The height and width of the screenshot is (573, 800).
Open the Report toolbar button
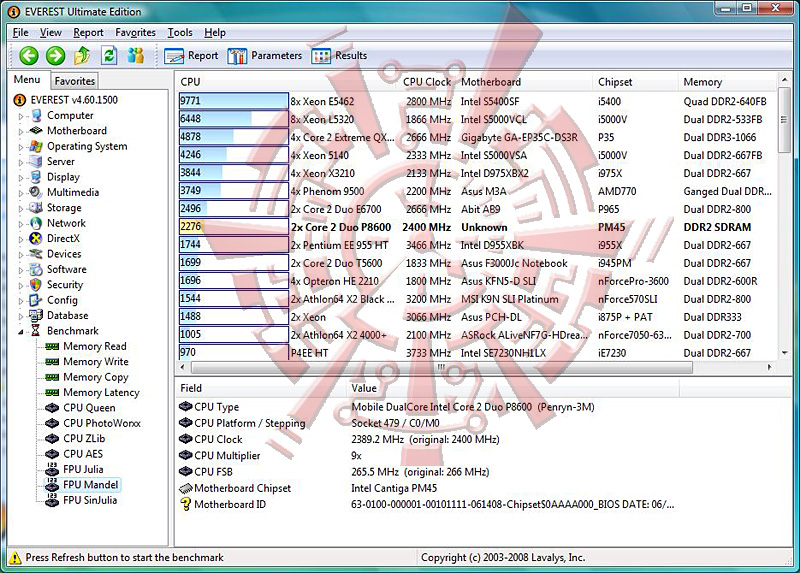[191, 56]
